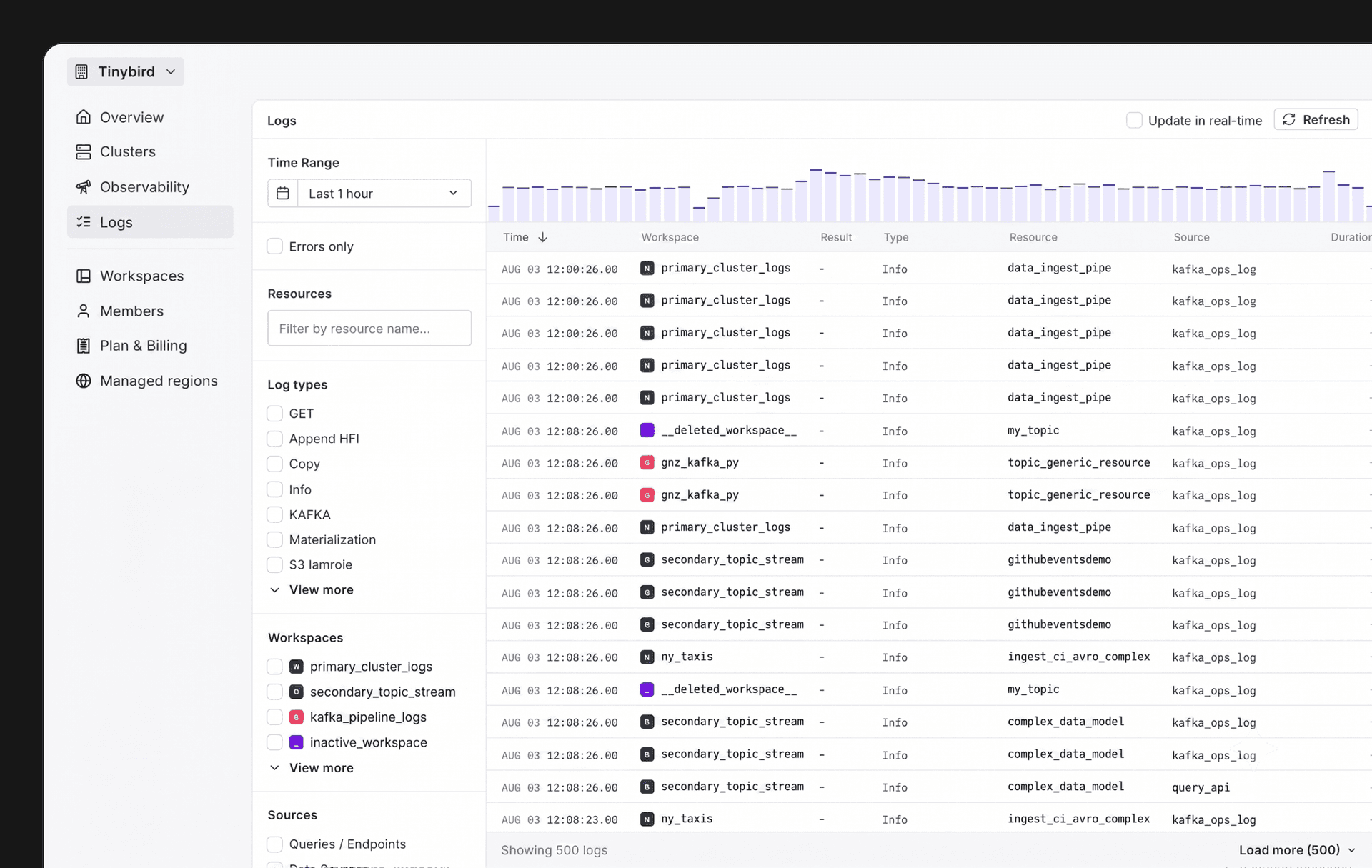Open the Tinybird organization dropdown
The image size is (1372, 868).
point(126,71)
